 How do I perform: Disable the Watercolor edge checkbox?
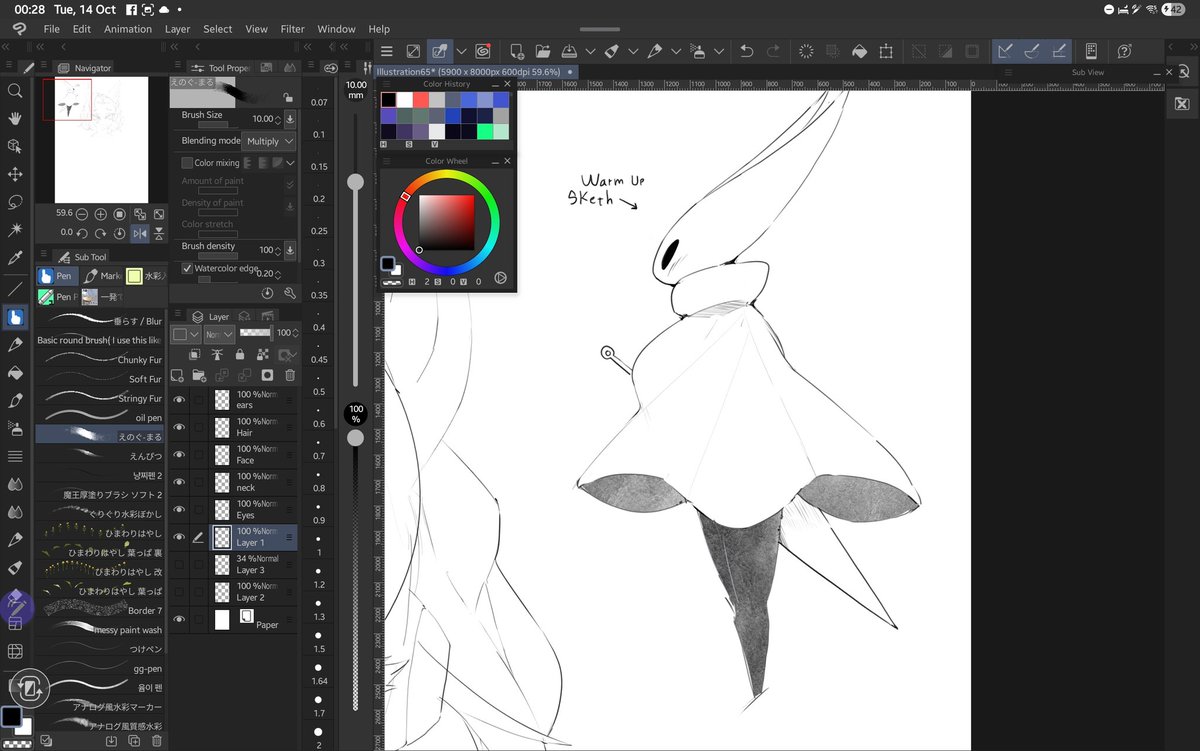pos(187,269)
